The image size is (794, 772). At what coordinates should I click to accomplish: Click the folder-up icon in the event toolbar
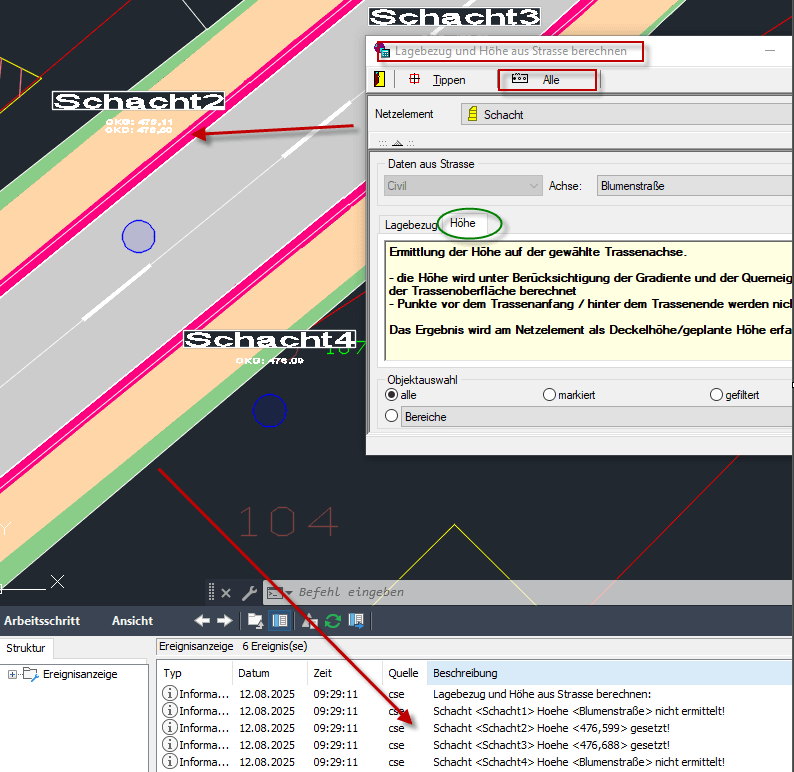click(257, 621)
